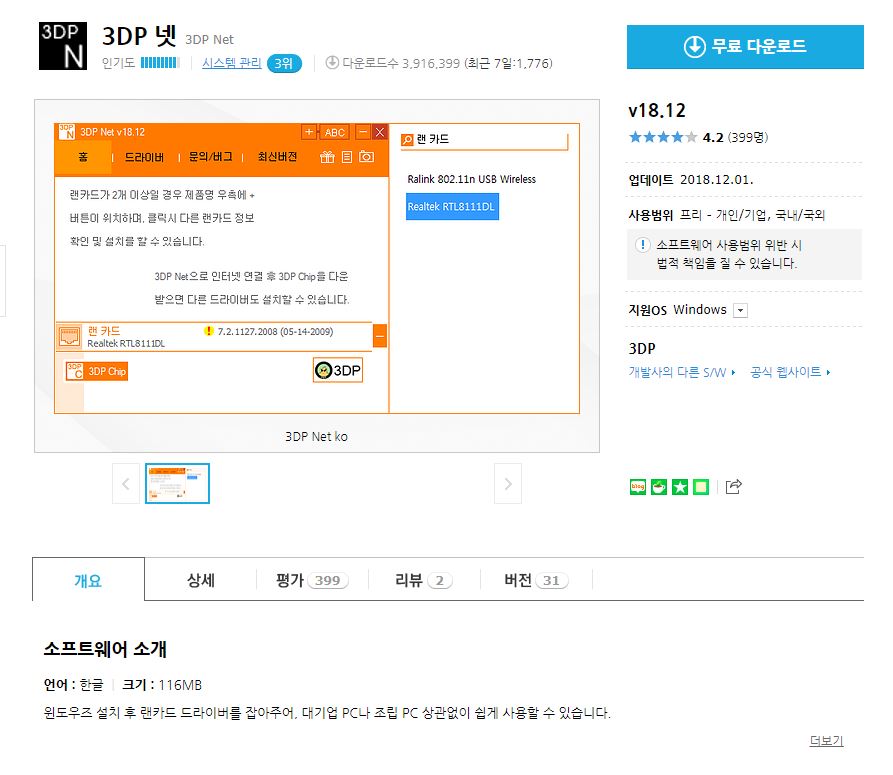Screen dimensions: 893x775
Task: Click the 더보기 more link
Action: 826,740
